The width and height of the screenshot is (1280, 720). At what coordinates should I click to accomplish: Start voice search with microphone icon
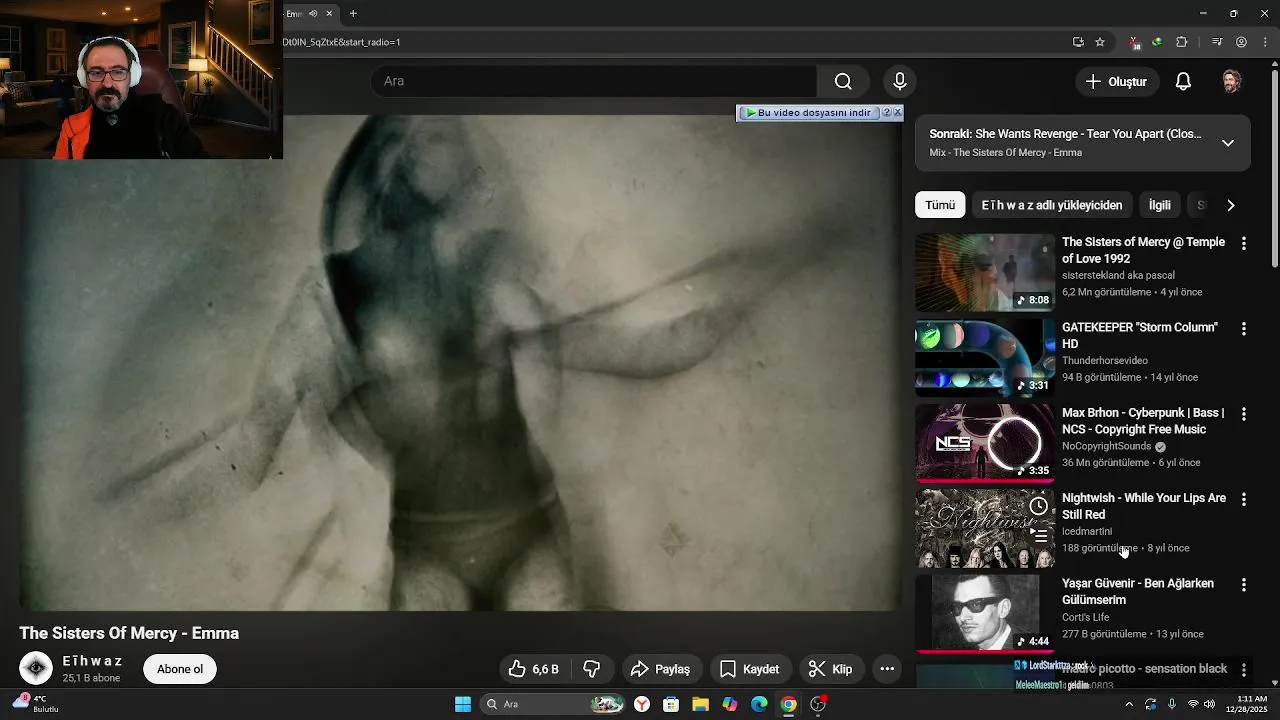pyautogui.click(x=899, y=81)
